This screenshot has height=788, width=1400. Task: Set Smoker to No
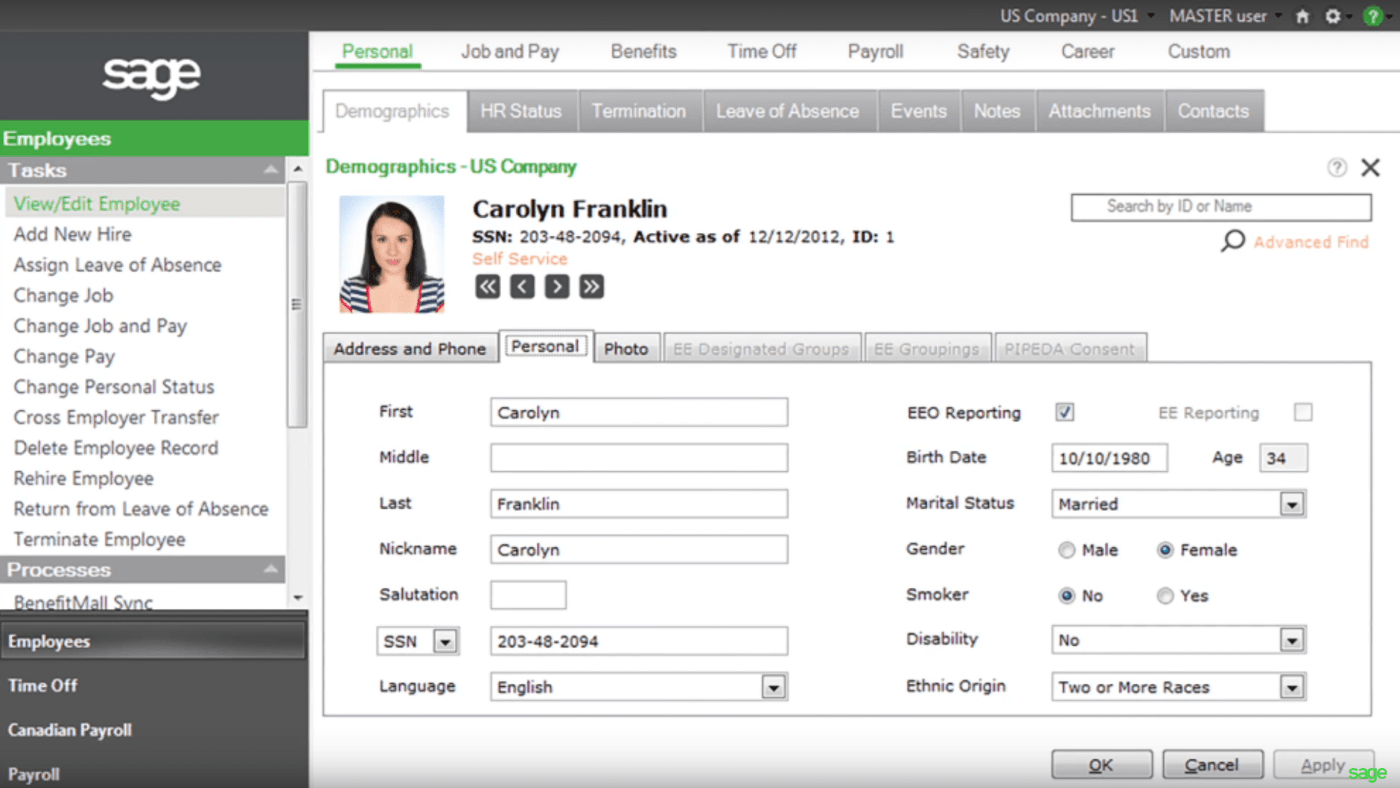coord(1067,596)
